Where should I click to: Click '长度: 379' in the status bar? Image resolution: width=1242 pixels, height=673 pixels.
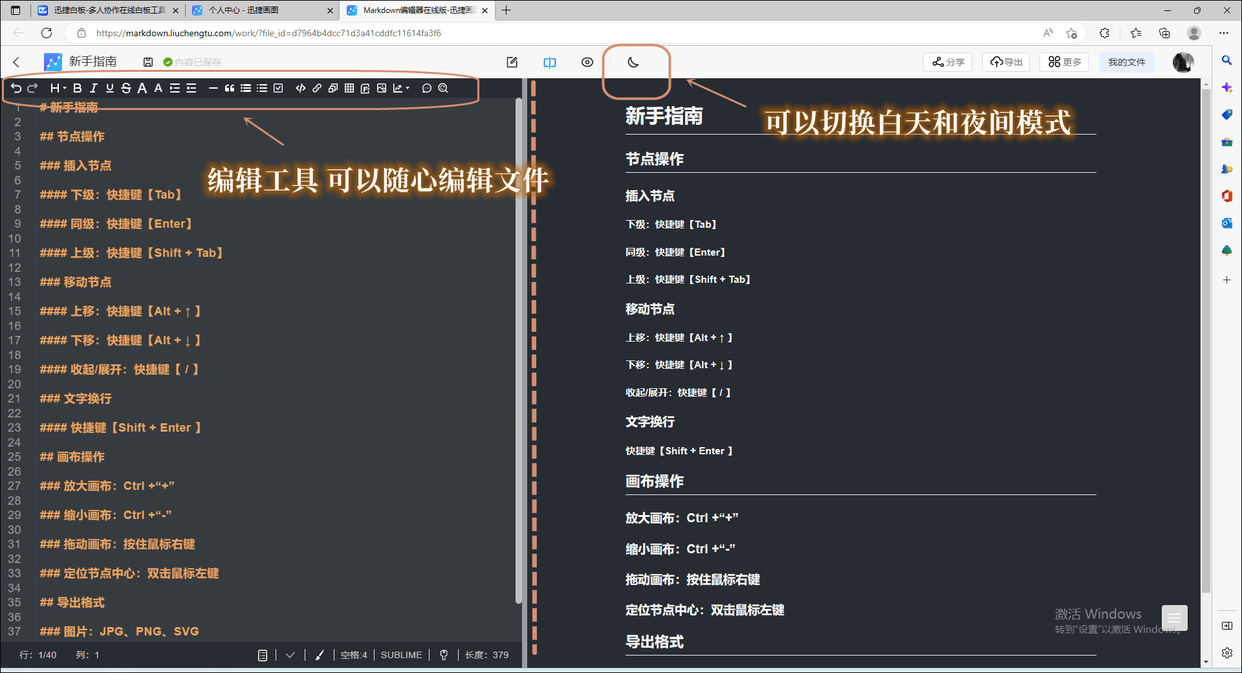click(x=487, y=655)
